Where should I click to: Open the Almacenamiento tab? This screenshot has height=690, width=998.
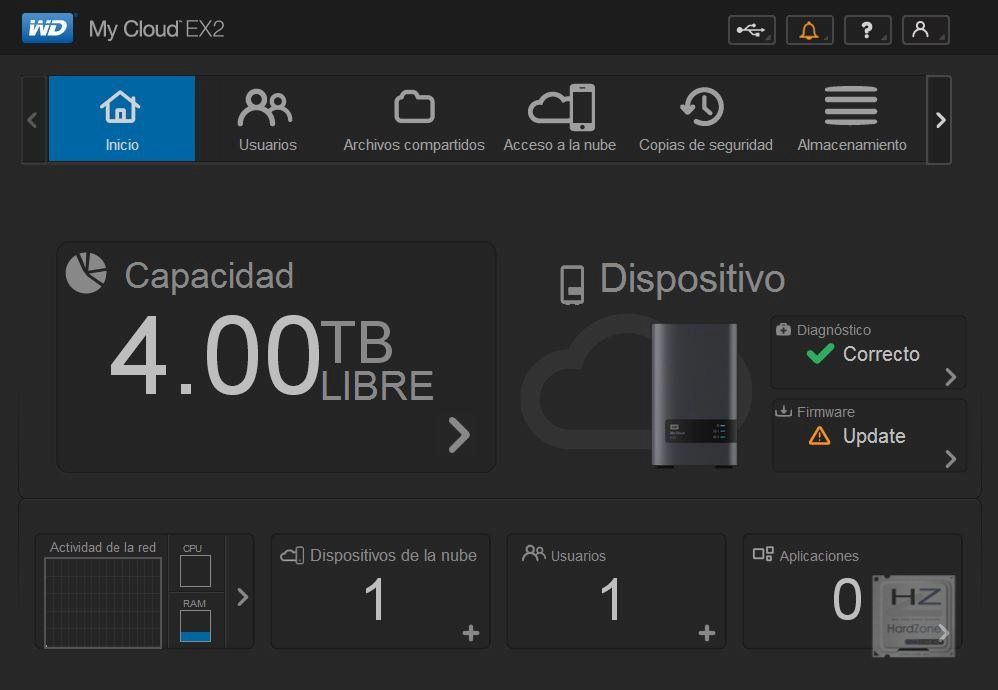(852, 118)
